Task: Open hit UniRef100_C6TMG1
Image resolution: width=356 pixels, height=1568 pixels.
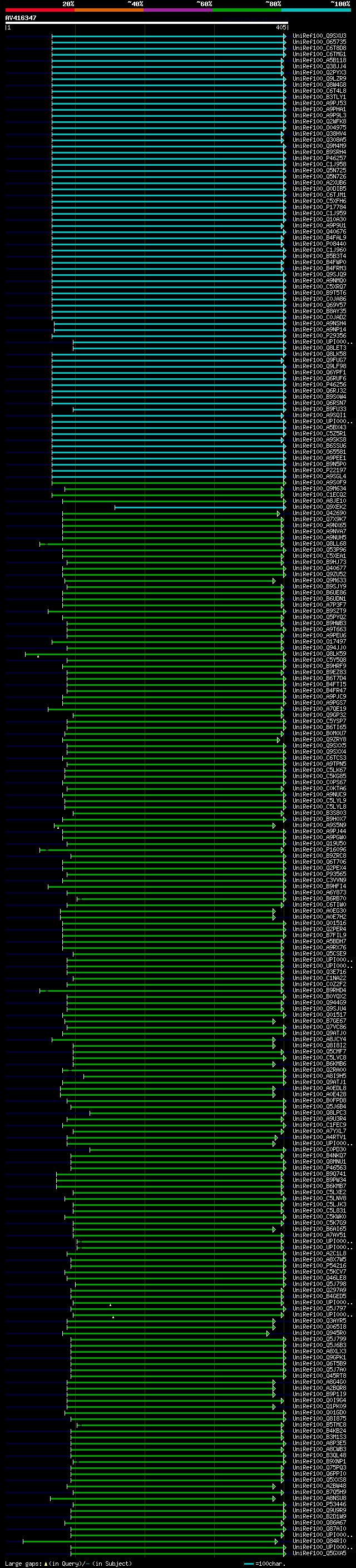Action: [x=319, y=54]
